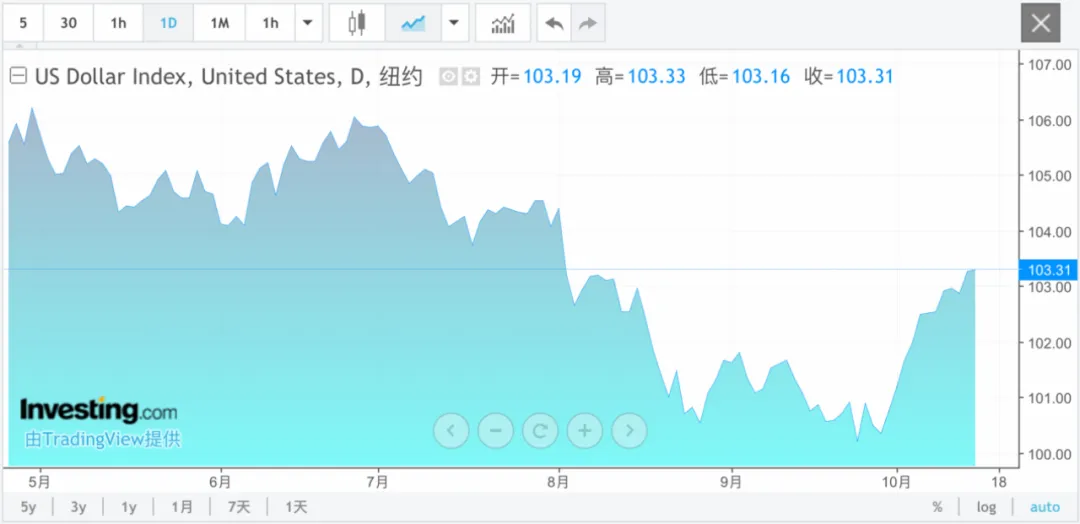Expand the chart style dropdown
Screen dimensions: 1080x524
click(x=455, y=23)
